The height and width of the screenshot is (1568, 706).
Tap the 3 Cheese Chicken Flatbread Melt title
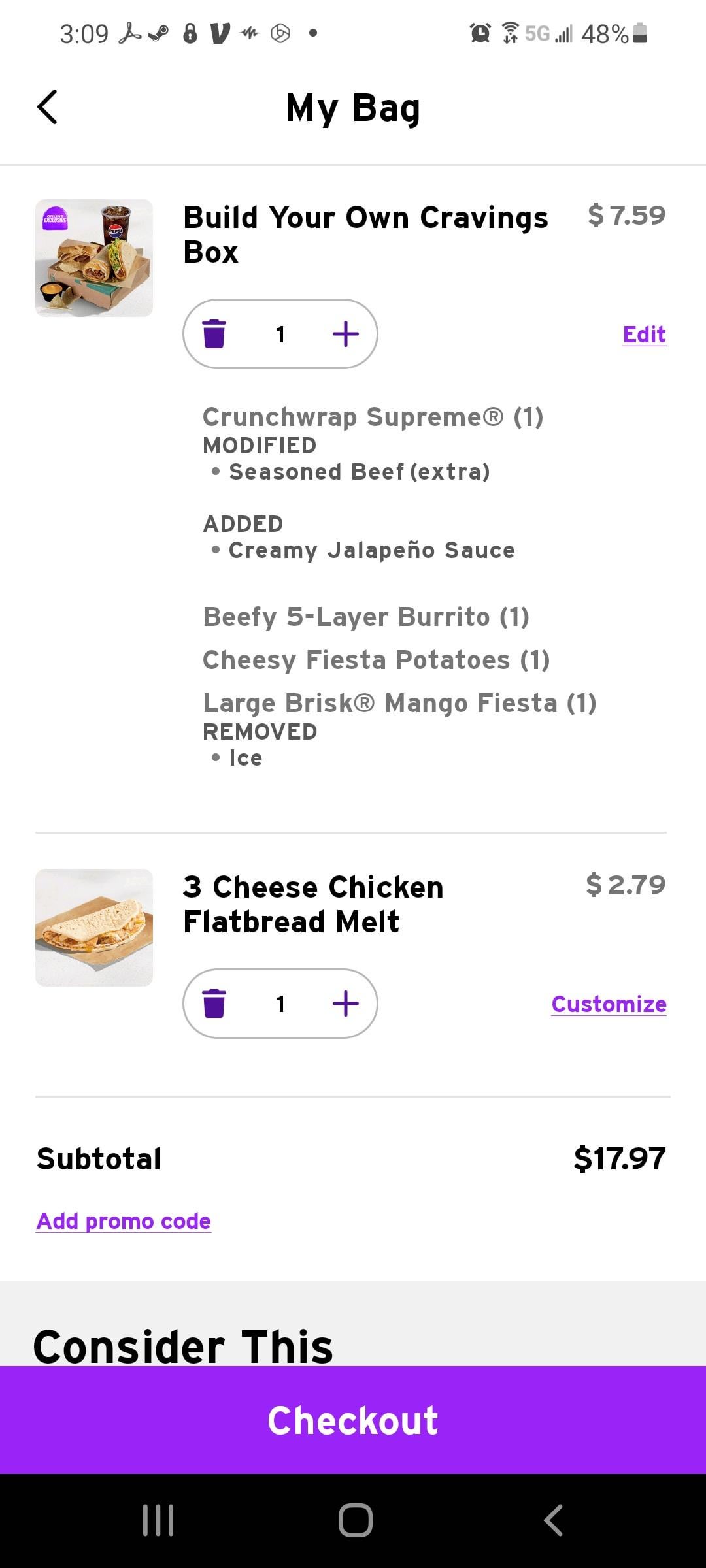point(313,904)
